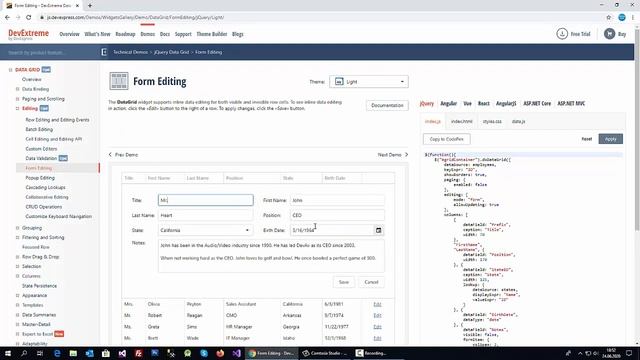Open the styles.css code tab
The width and height of the screenshot is (640, 360).
click(492, 122)
